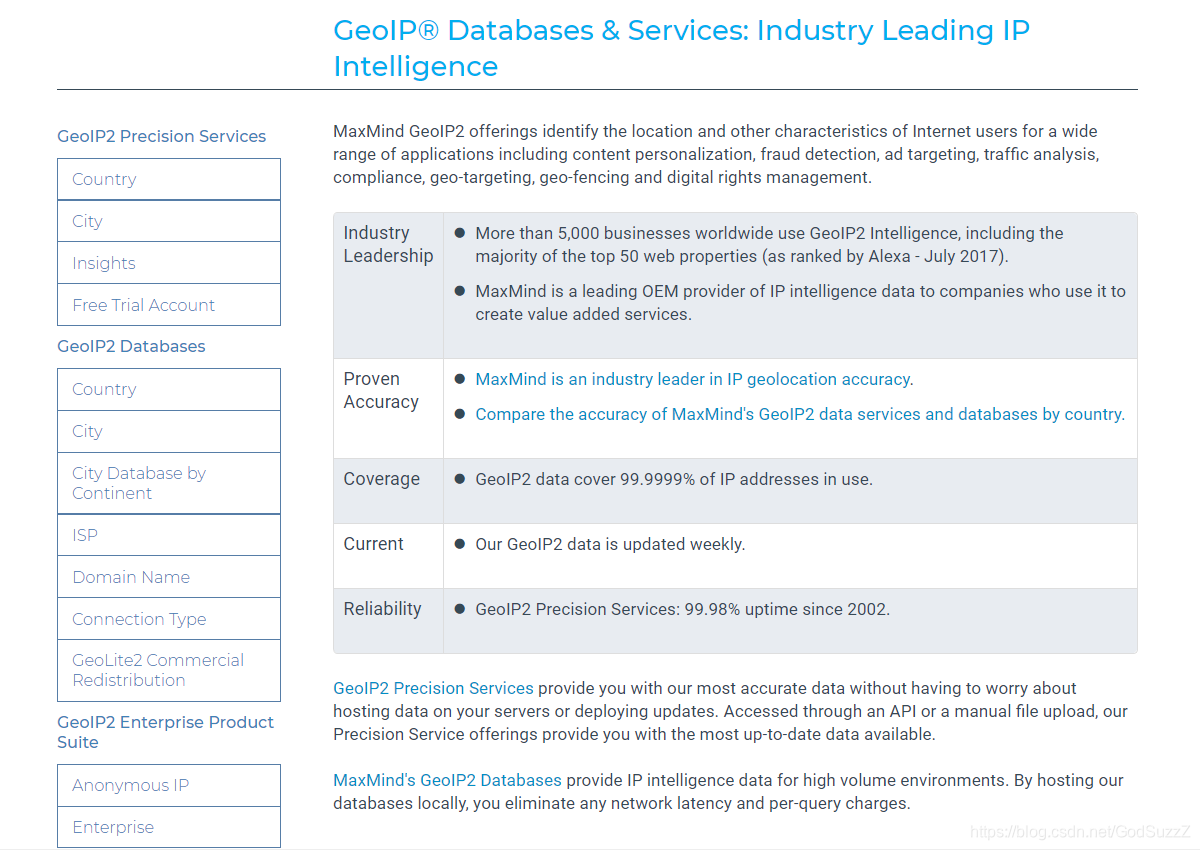Click text 'Our GeoIP2 data is updated weekly.'
Viewport: 1200px width, 850px height.
[610, 544]
